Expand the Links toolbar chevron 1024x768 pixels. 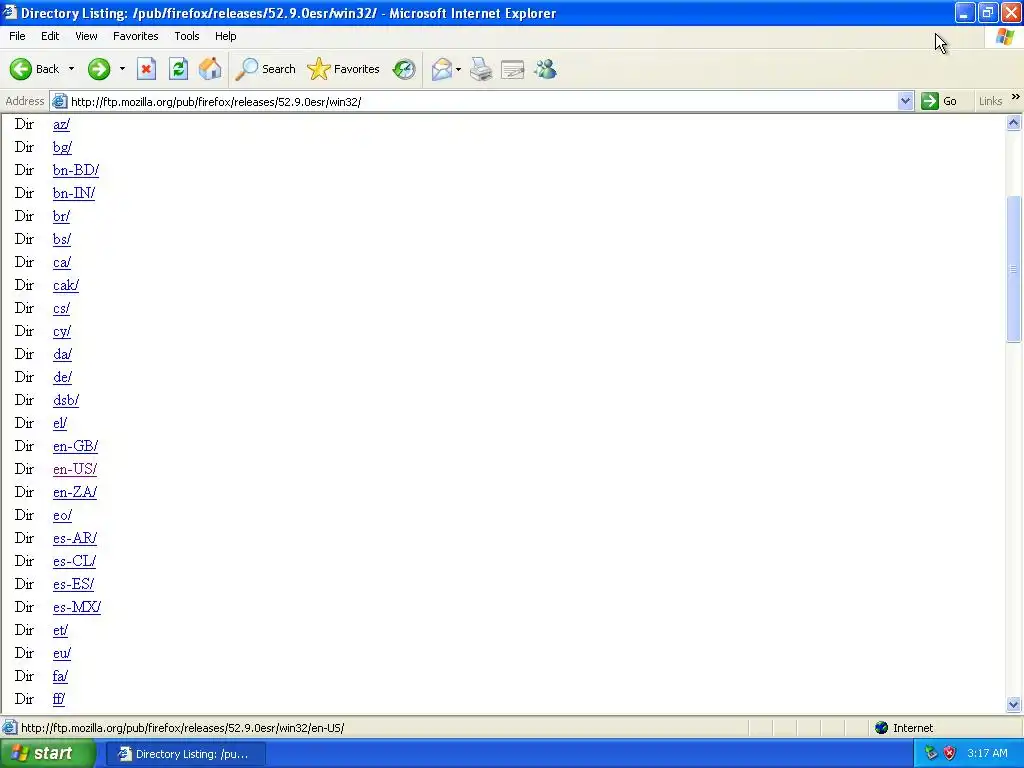tap(1016, 97)
